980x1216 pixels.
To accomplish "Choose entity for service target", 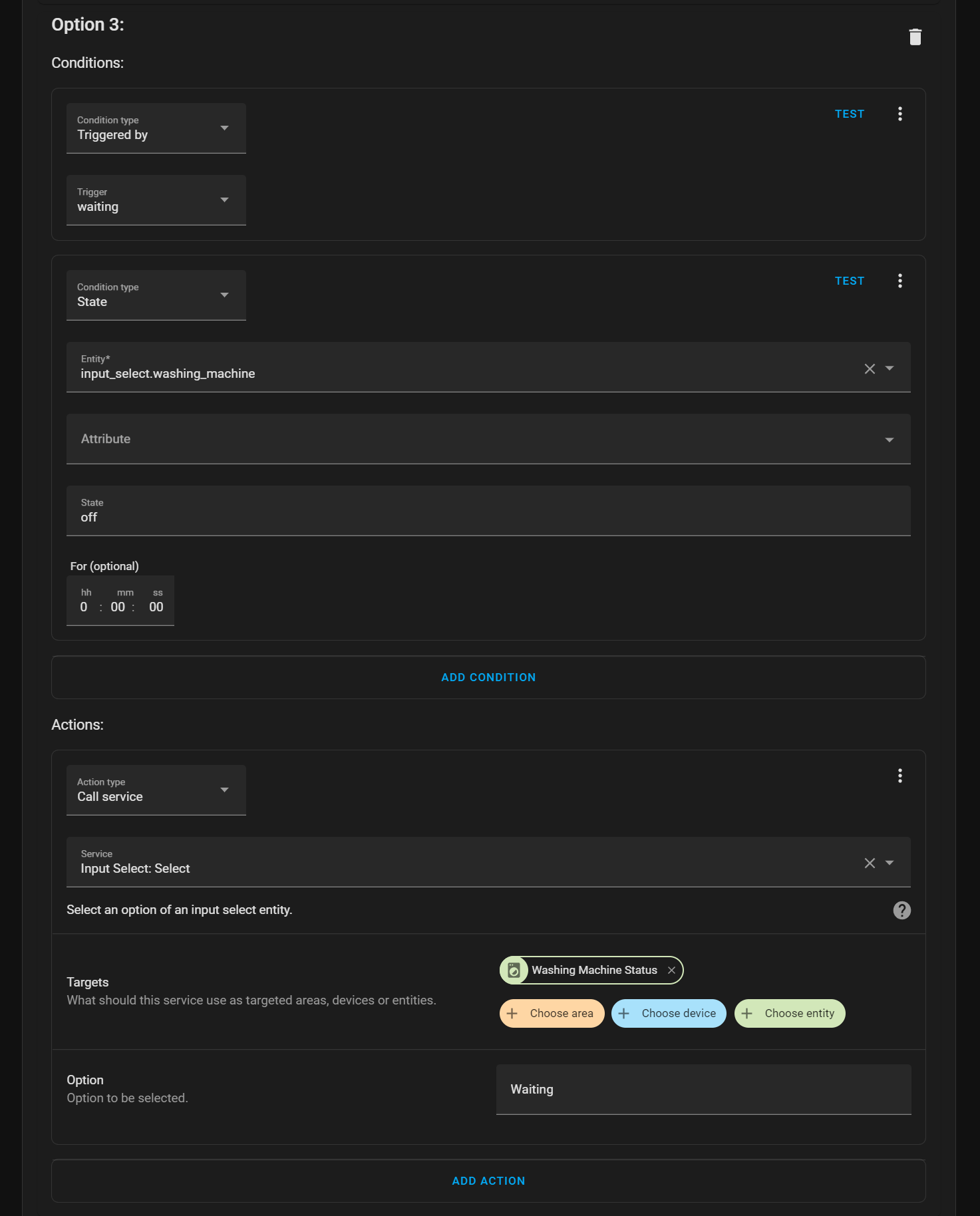I will (x=790, y=1013).
